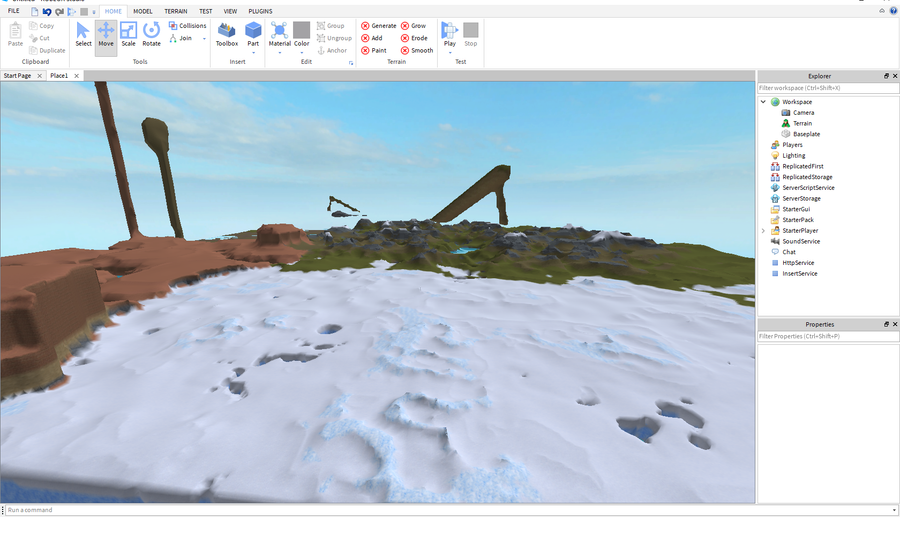This screenshot has height=533, width=900.
Task: Close the Place1 document tab
Action: [x=76, y=76]
